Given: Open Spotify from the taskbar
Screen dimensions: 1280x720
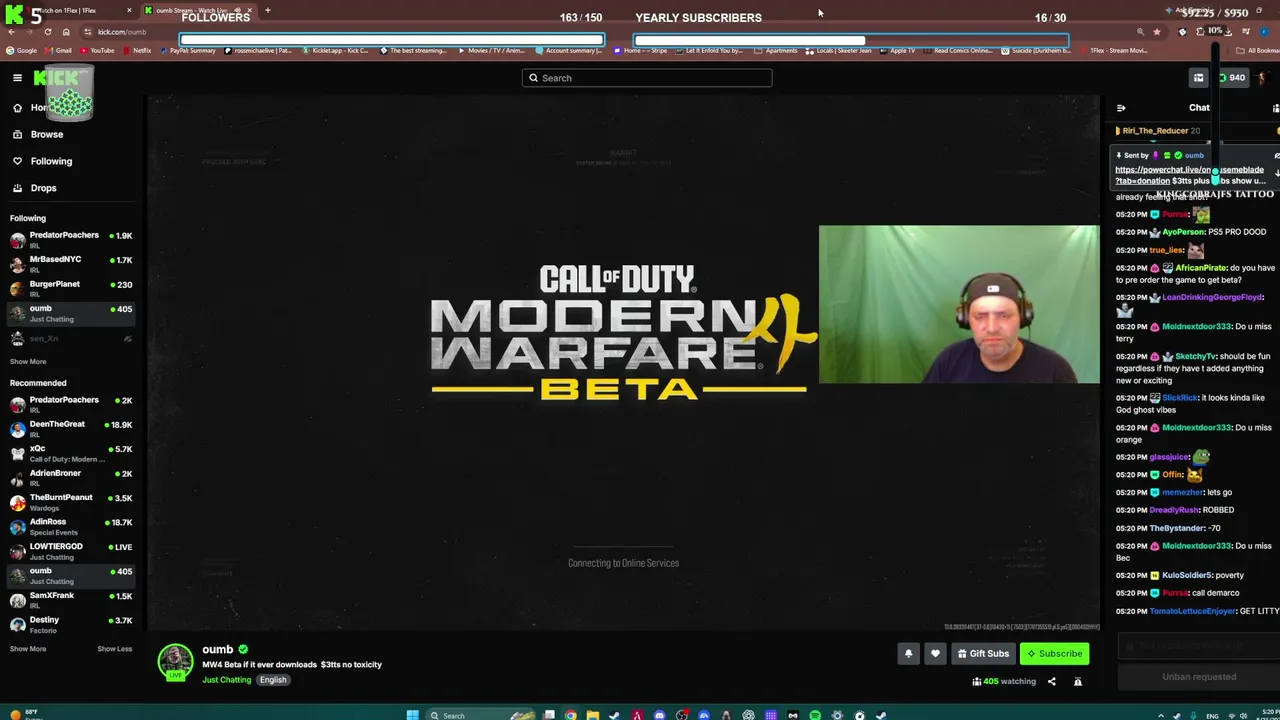Looking at the screenshot, I should click(815, 715).
